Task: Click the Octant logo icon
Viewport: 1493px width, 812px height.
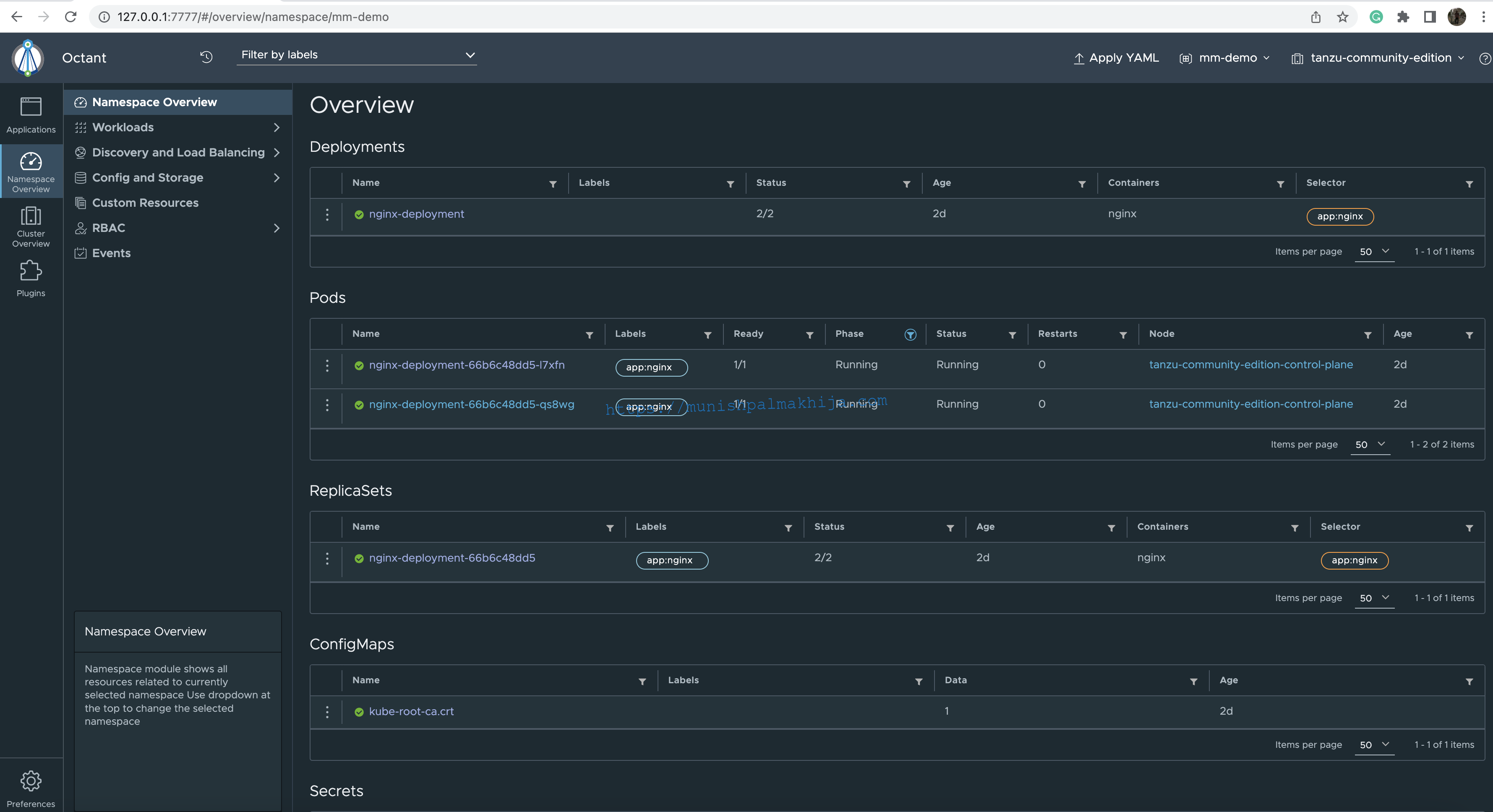Action: tap(28, 58)
